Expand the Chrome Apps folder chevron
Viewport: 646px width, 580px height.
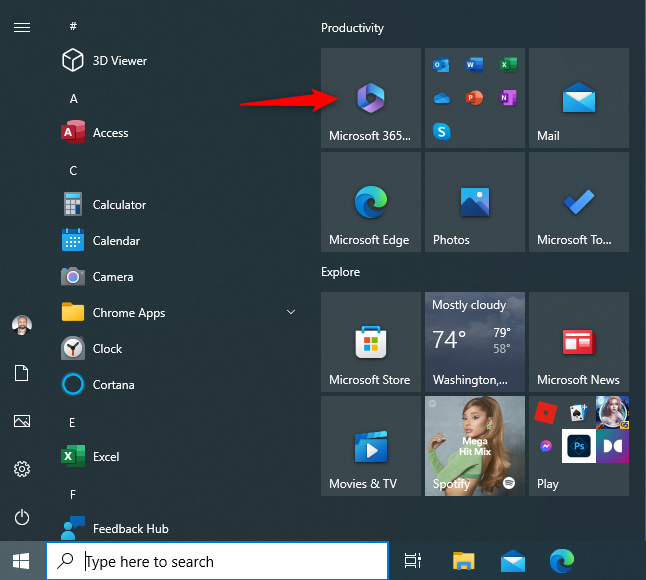point(291,312)
